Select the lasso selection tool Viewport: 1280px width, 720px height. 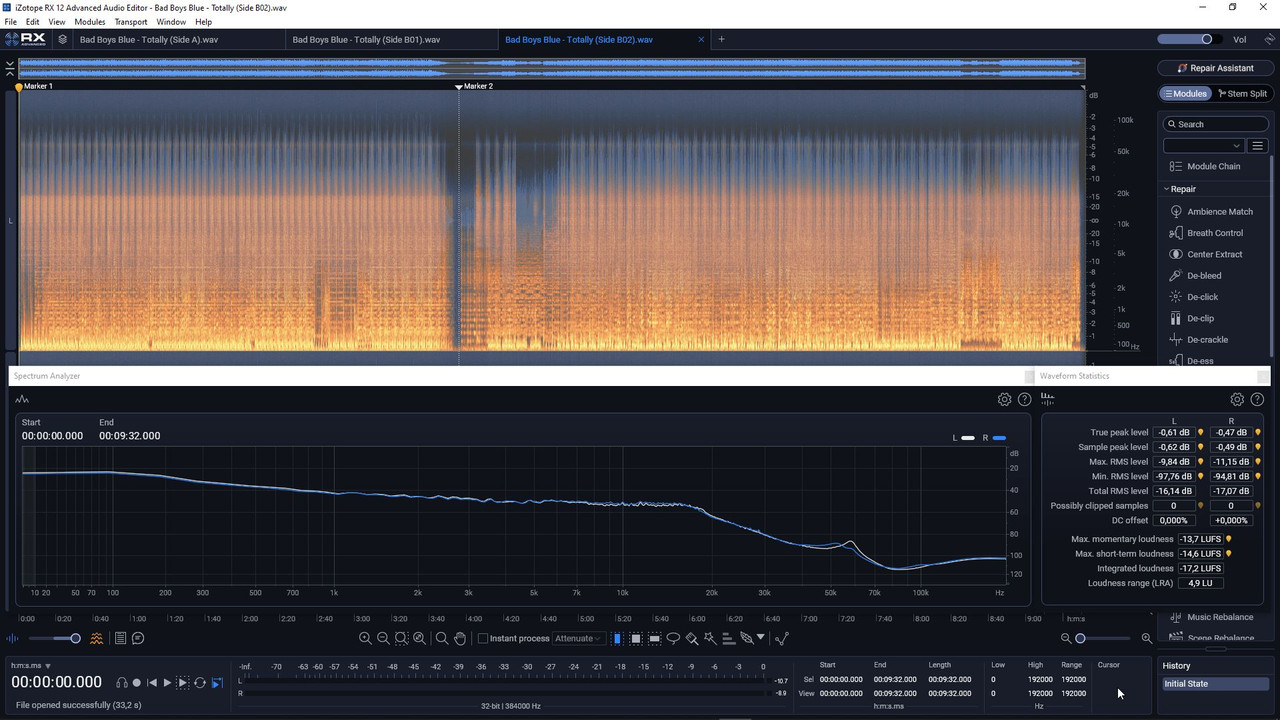pos(673,638)
